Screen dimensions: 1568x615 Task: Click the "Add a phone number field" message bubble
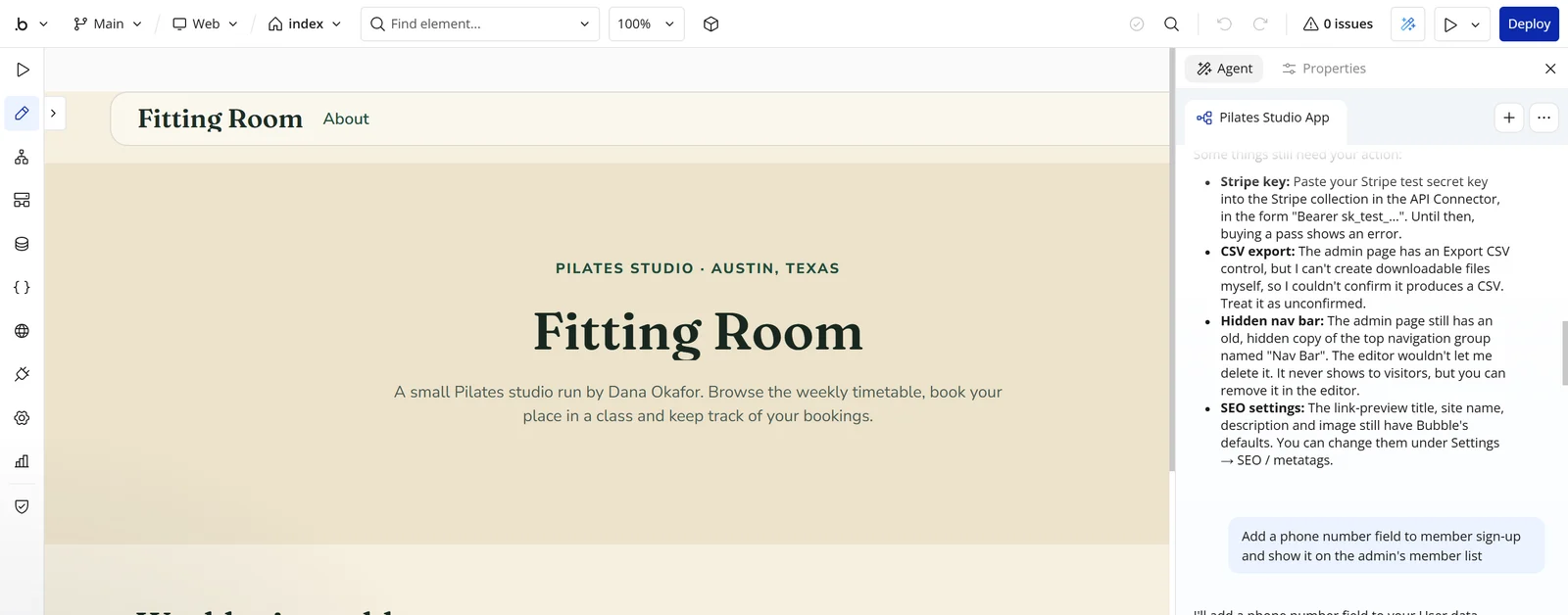pos(1387,545)
